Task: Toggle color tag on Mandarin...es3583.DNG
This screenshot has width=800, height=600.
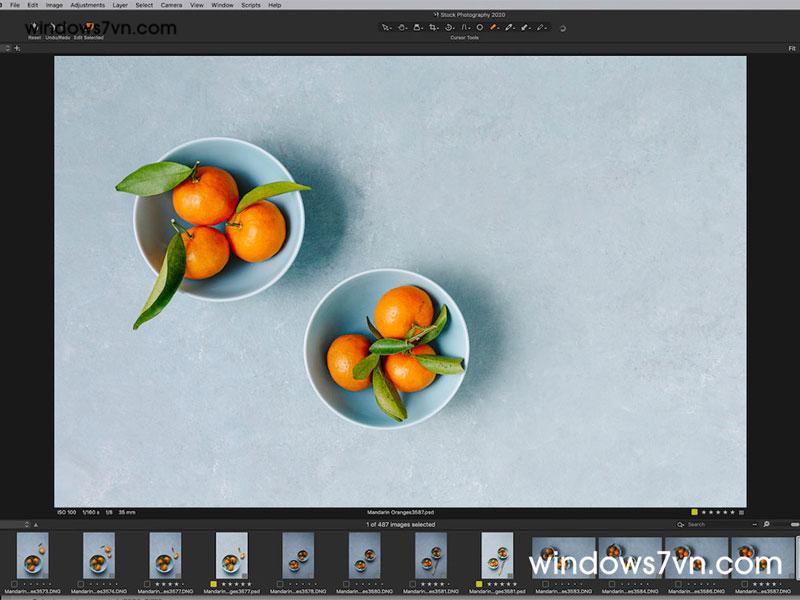Action: (x=545, y=584)
